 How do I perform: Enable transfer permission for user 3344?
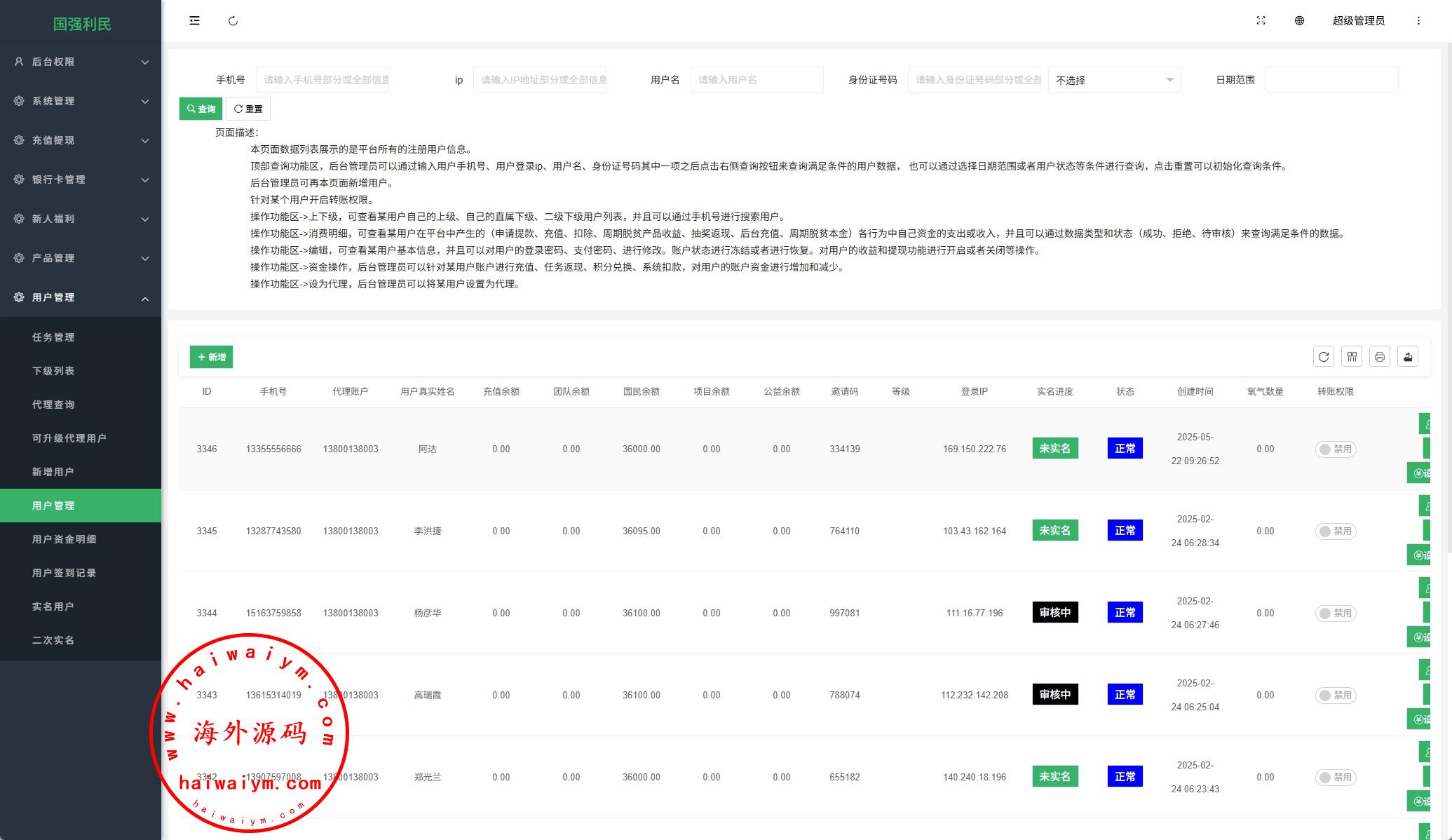coord(1335,614)
